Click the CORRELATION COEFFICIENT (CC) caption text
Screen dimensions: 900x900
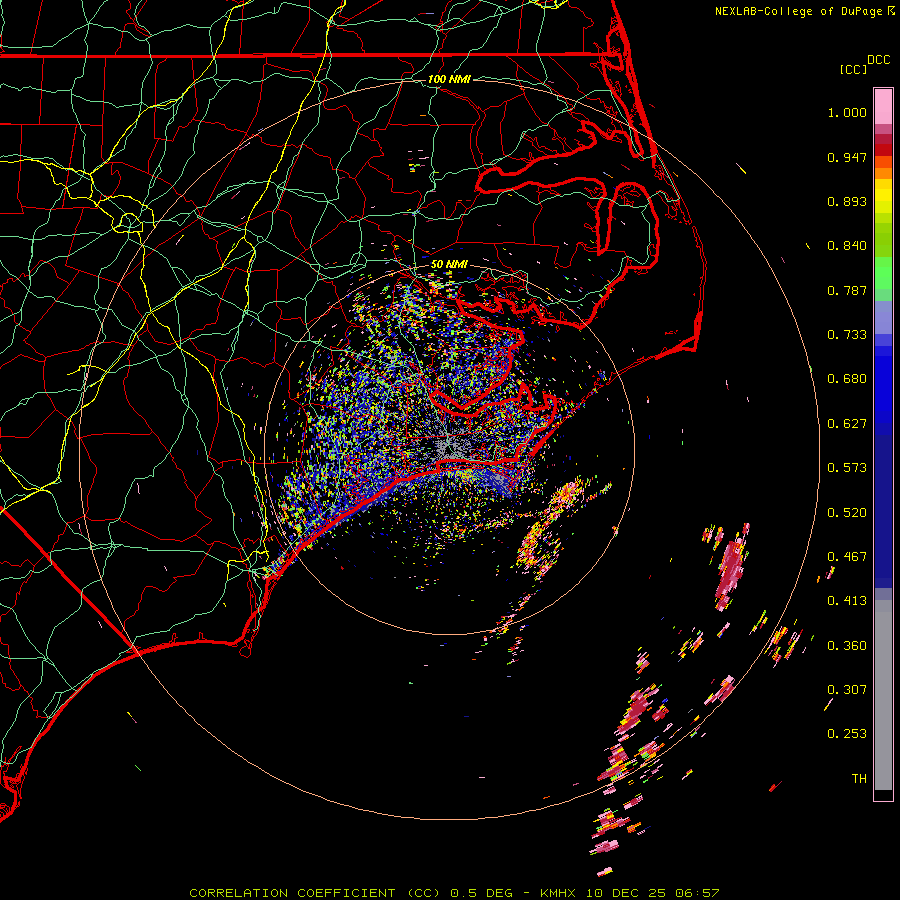(x=315, y=893)
